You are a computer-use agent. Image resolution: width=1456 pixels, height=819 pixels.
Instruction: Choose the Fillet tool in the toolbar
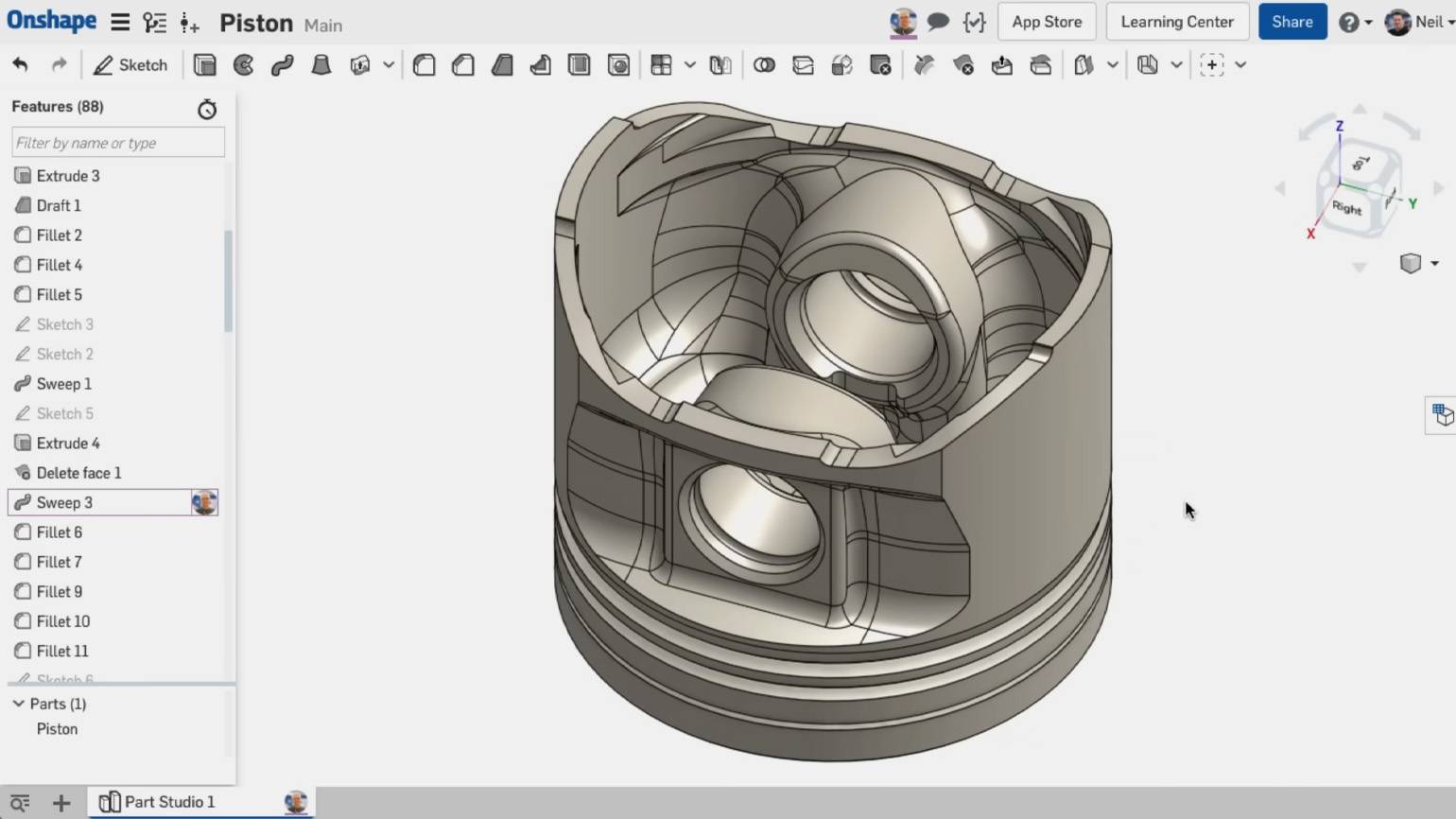tap(425, 65)
